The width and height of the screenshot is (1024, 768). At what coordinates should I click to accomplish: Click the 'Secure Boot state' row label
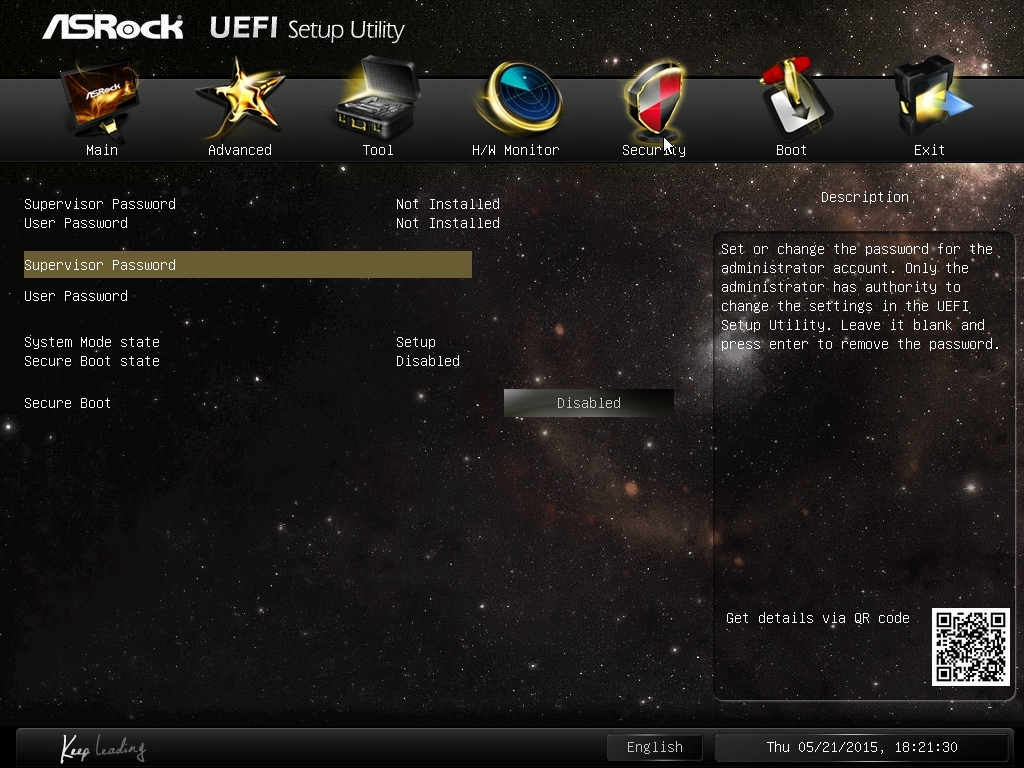click(x=91, y=361)
